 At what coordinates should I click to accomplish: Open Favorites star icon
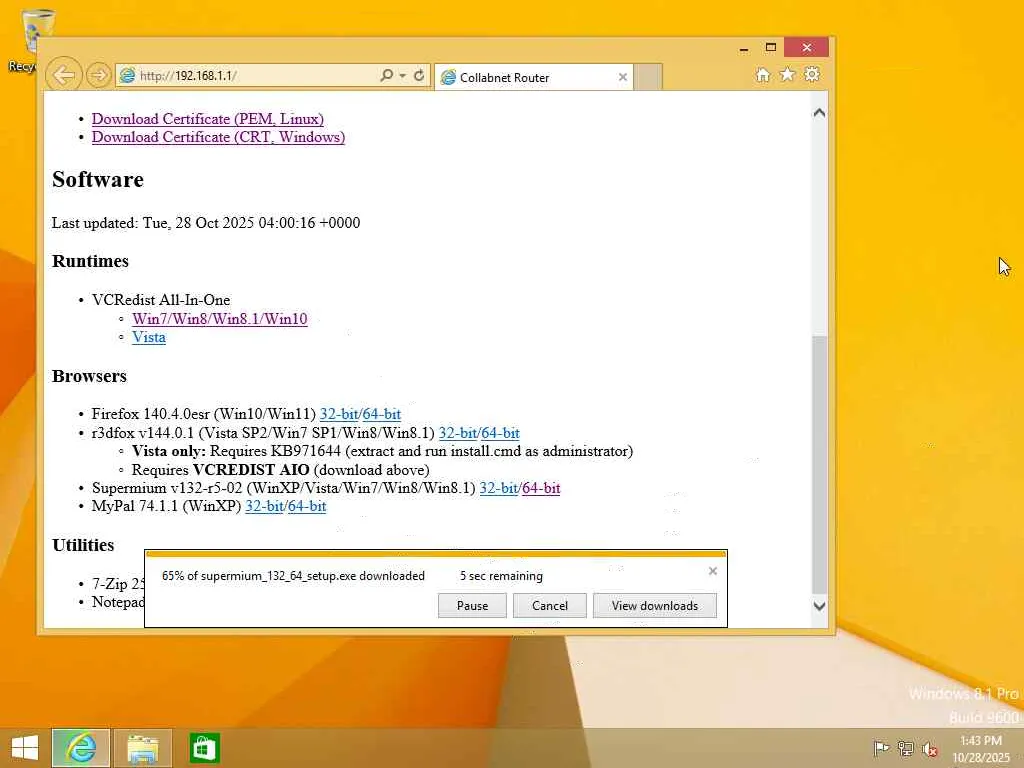(x=787, y=74)
